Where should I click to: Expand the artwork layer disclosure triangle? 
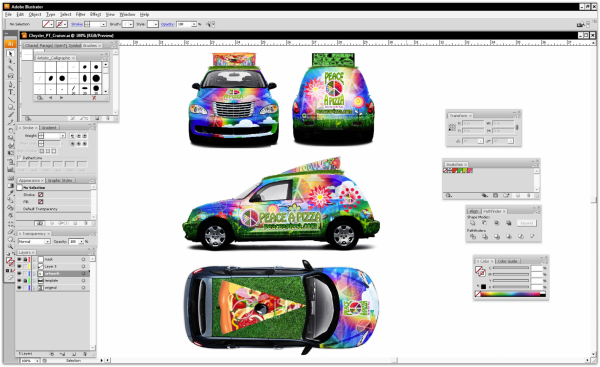[x=34, y=273]
